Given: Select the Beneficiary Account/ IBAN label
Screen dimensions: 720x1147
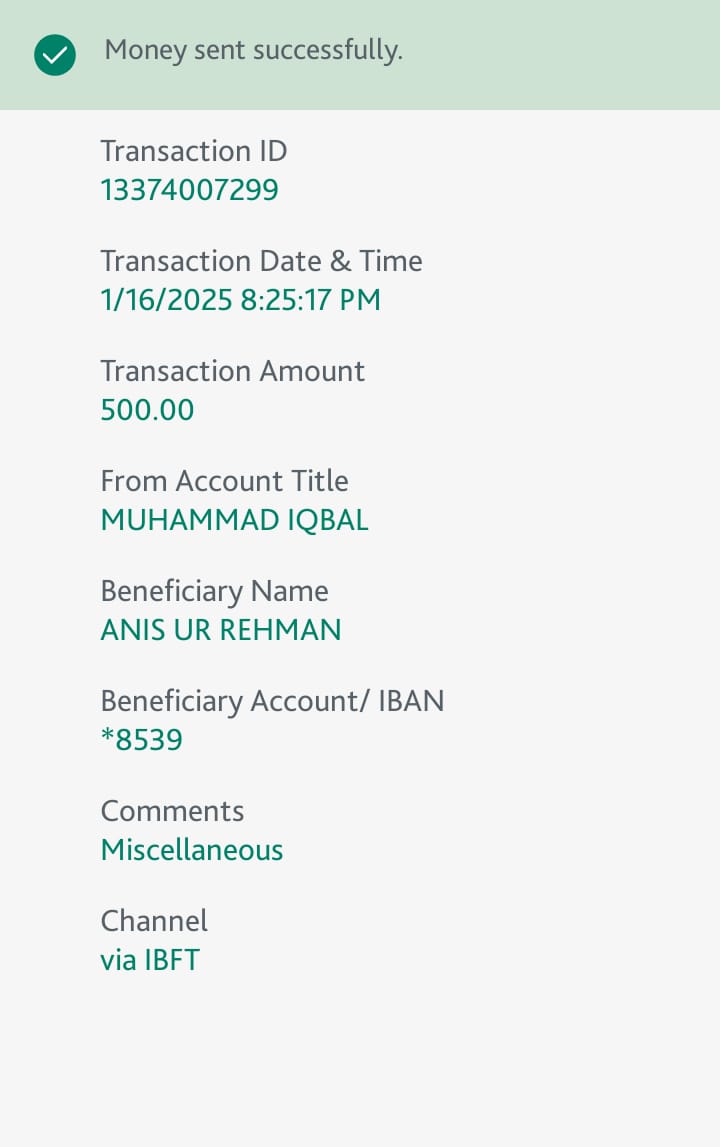Looking at the screenshot, I should pyautogui.click(x=272, y=701).
